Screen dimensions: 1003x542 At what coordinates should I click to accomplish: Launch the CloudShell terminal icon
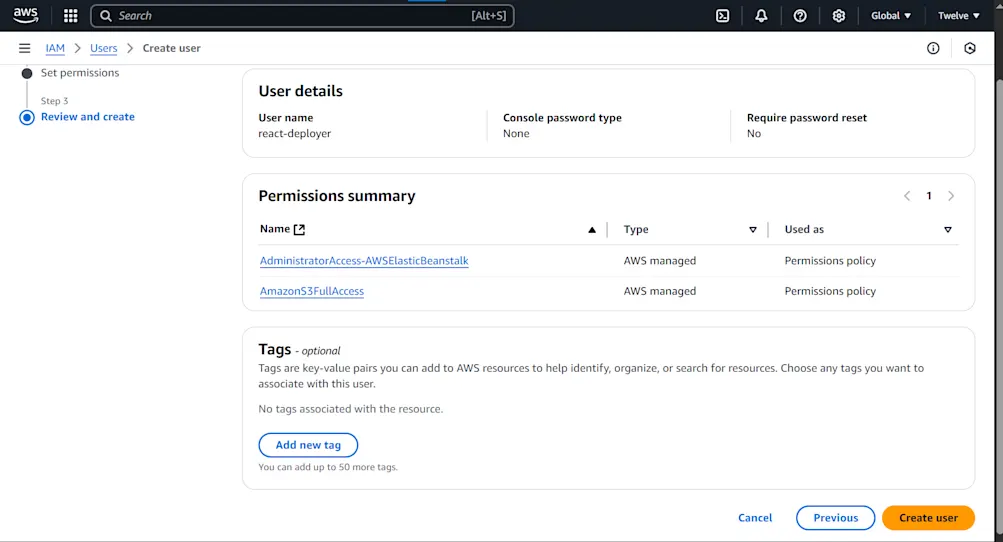click(x=723, y=16)
